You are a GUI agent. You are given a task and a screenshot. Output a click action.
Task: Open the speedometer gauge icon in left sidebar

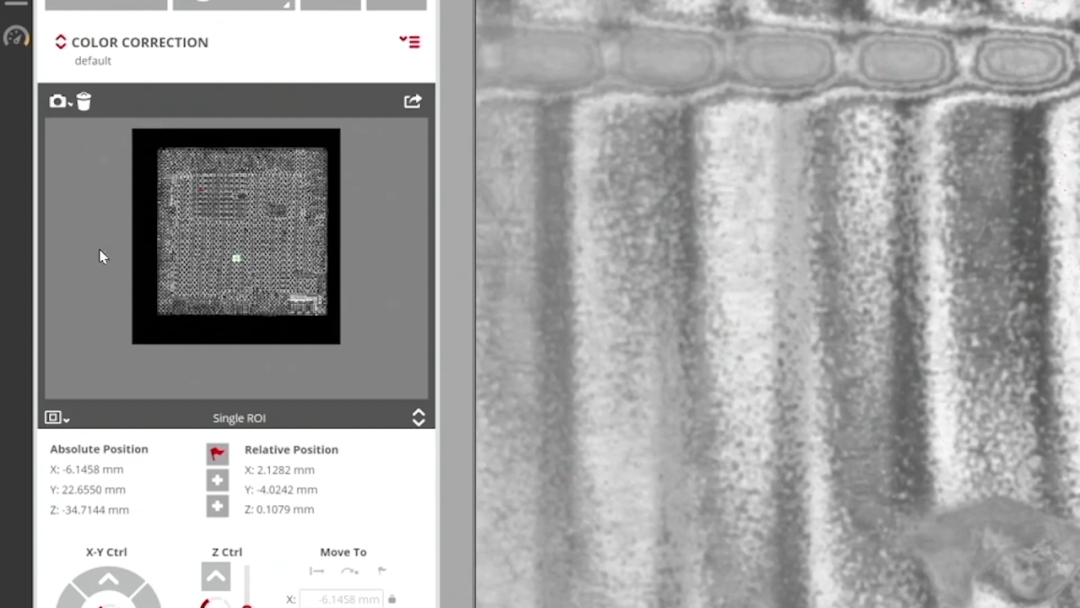16,36
